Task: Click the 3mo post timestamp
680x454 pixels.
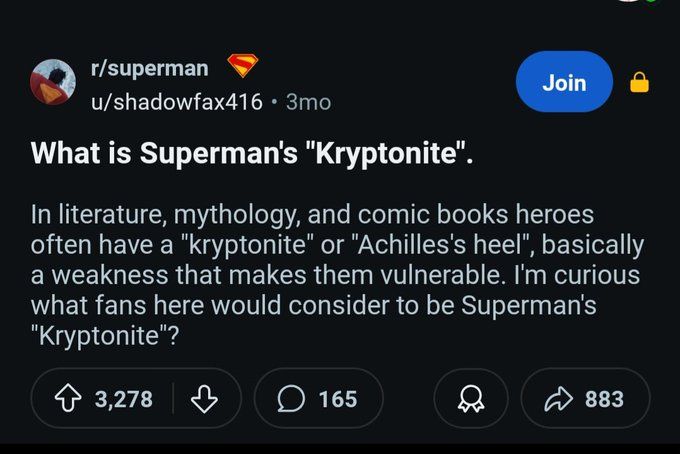Action: [x=308, y=102]
